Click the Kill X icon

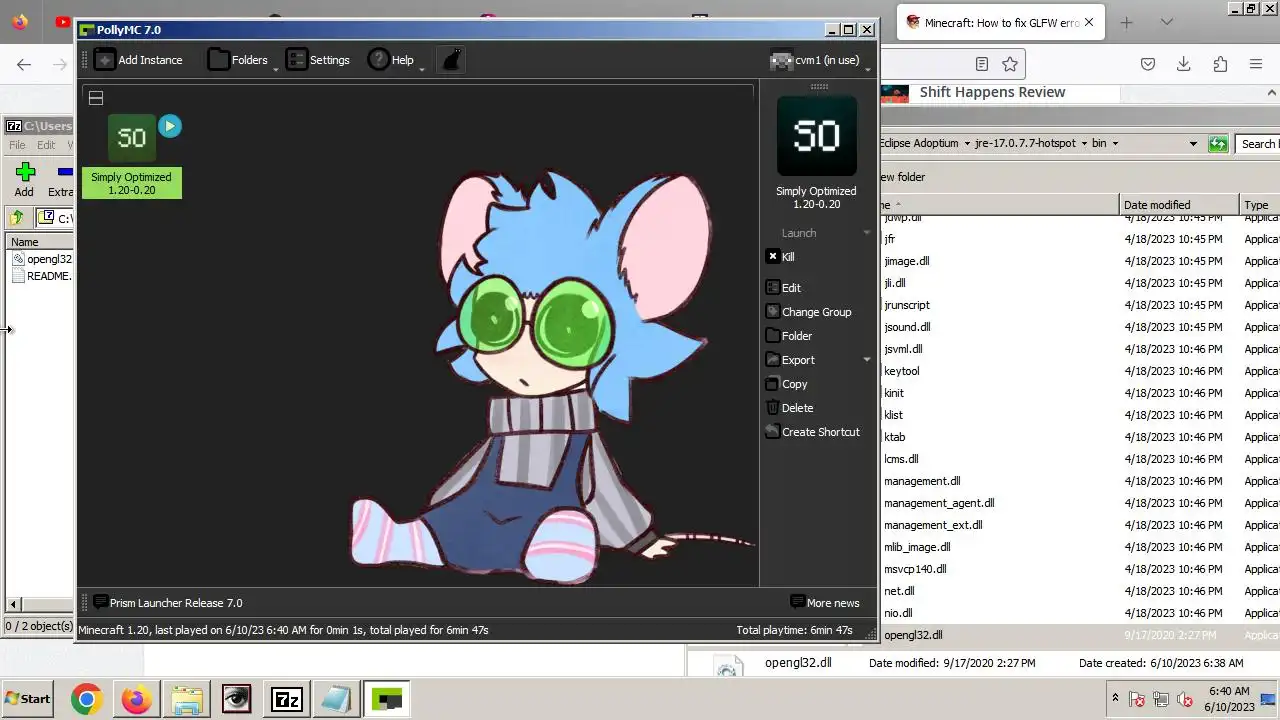773,257
